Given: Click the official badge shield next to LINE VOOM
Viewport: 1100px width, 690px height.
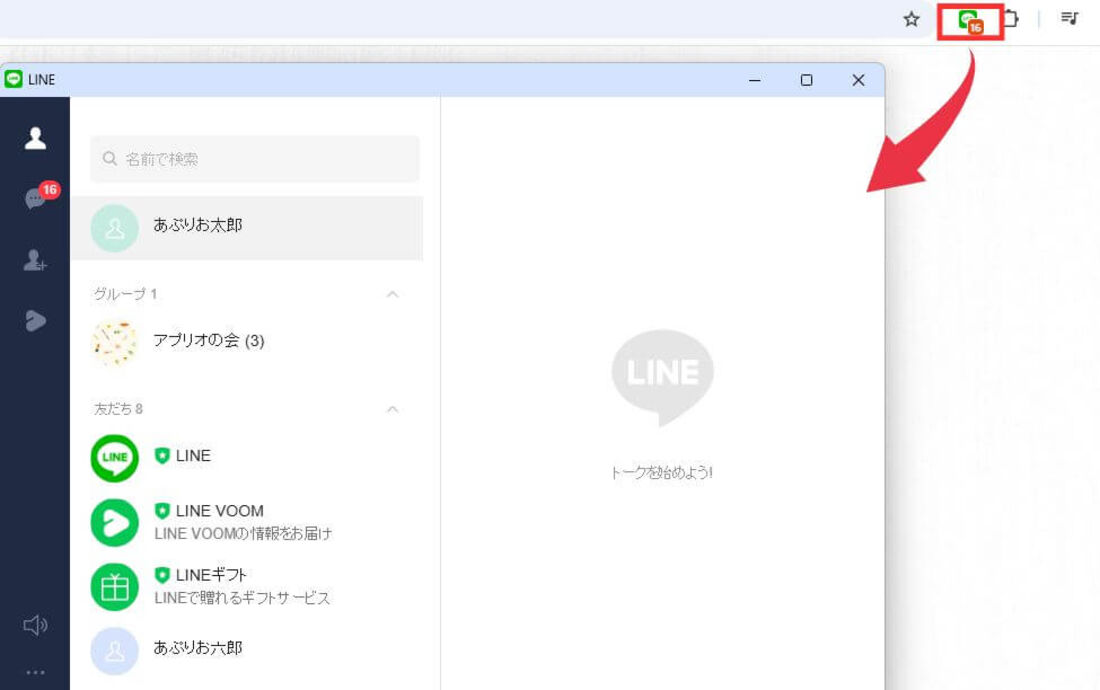Looking at the screenshot, I should 162,510.
